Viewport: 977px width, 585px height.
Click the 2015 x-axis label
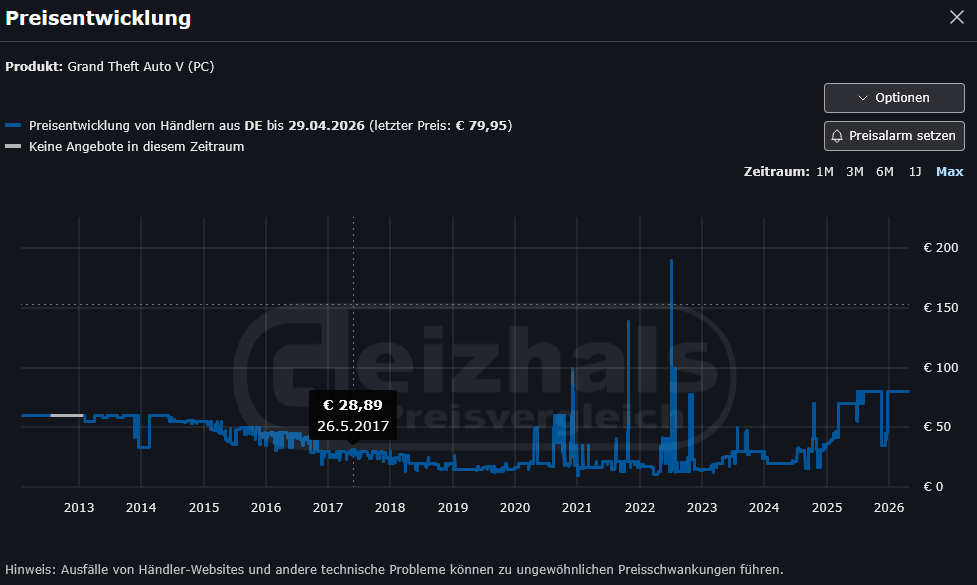tap(204, 507)
